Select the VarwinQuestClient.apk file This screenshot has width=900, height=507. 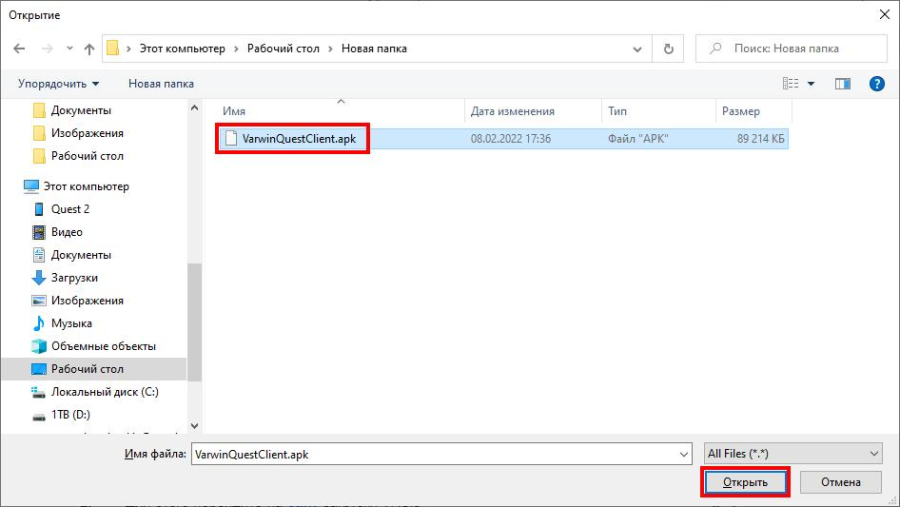pos(298,139)
